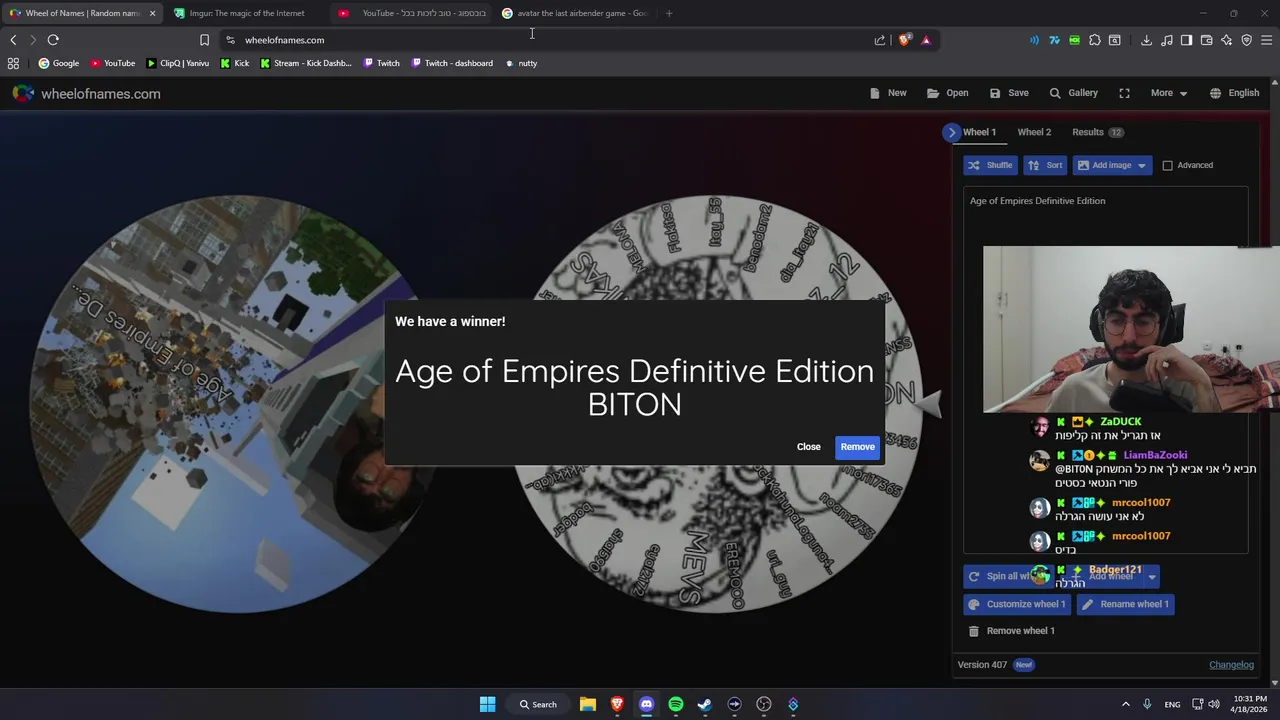1280x720 pixels.
Task: Open YouTube bookmark
Action: tap(112, 63)
